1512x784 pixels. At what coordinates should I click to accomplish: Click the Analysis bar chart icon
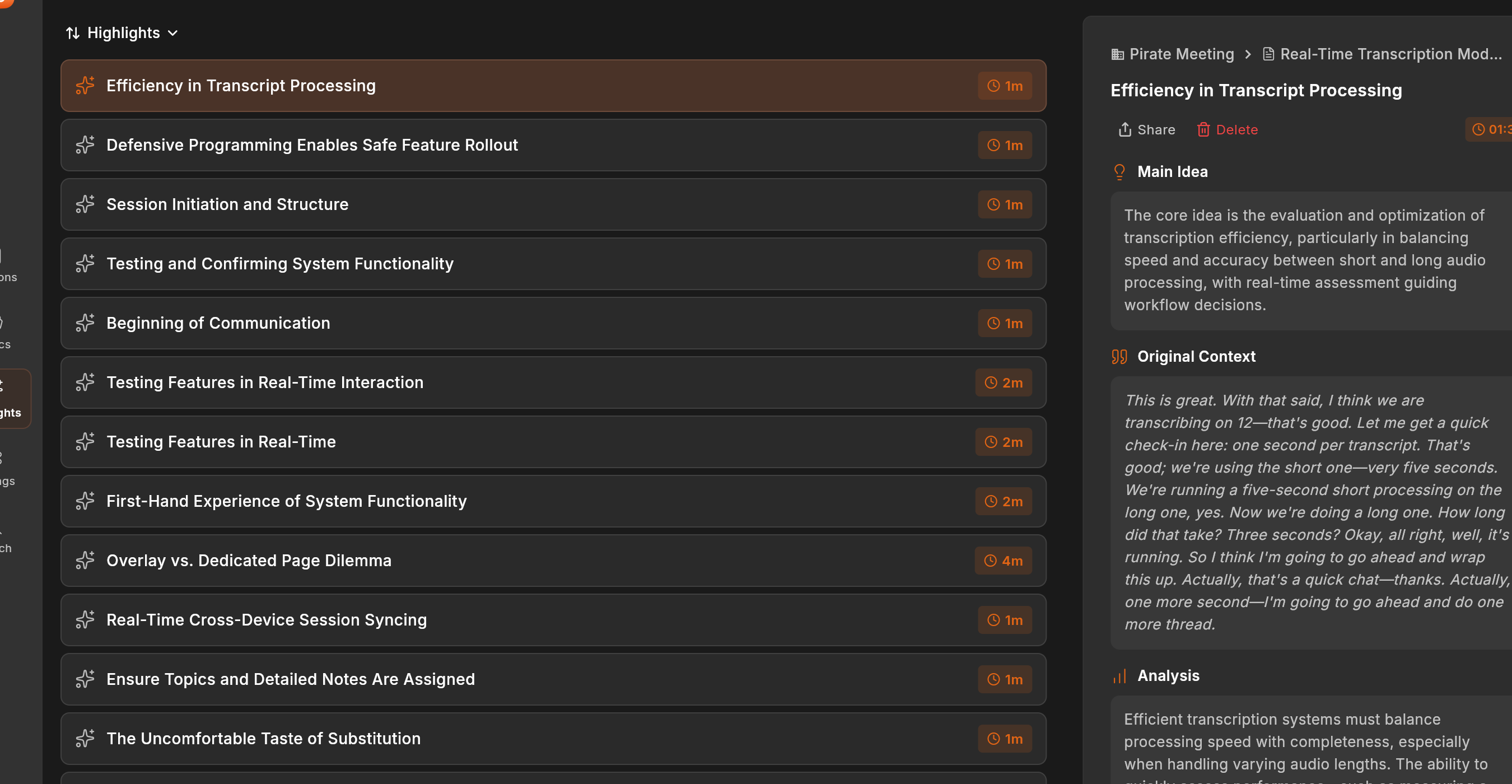1119,676
